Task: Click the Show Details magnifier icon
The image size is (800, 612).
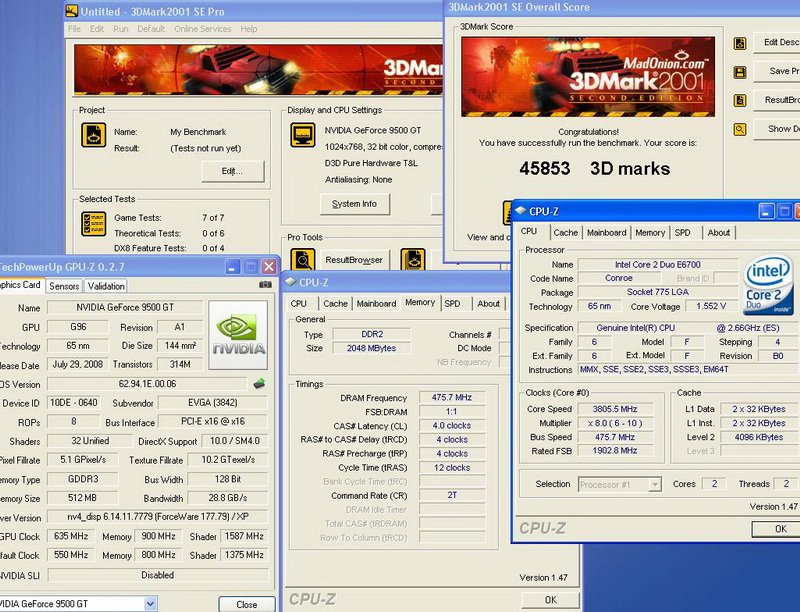Action: click(740, 129)
